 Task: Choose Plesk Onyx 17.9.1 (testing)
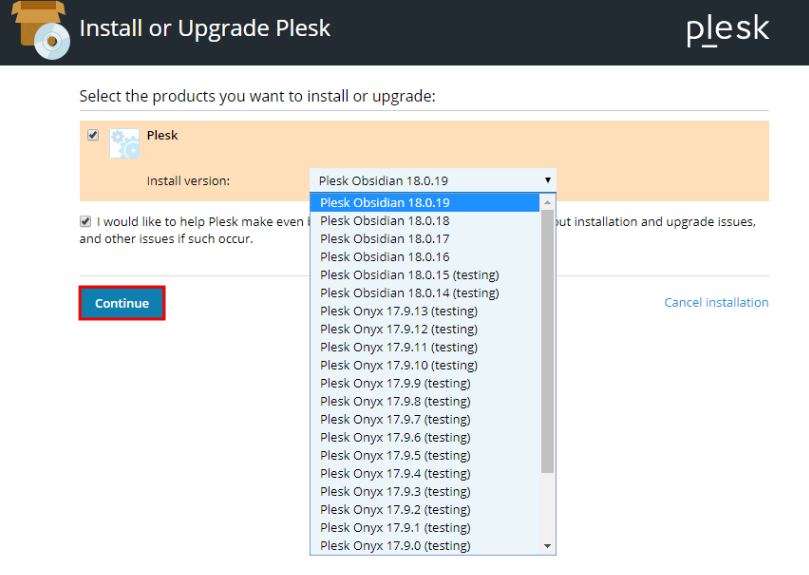[x=425, y=528]
